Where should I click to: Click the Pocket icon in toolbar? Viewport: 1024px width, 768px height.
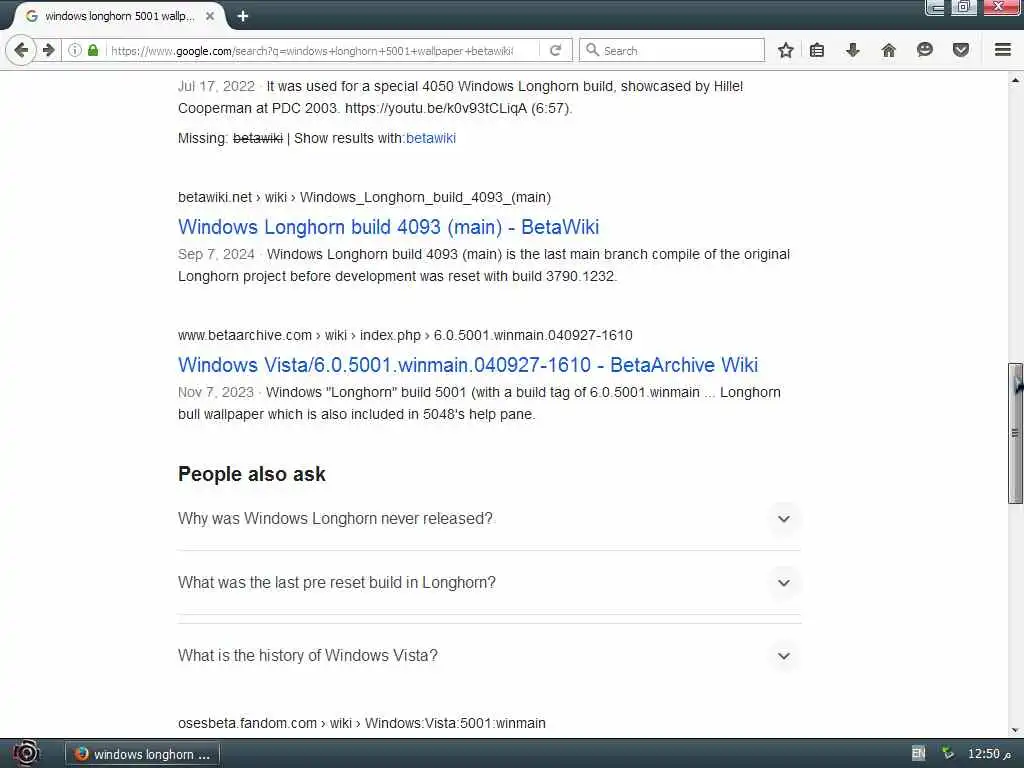(x=961, y=50)
